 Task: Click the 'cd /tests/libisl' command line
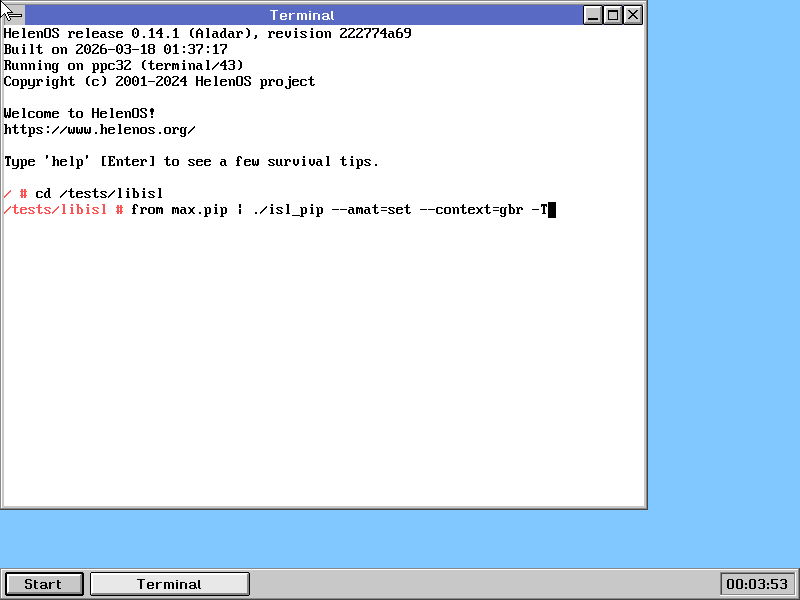pyautogui.click(x=98, y=194)
